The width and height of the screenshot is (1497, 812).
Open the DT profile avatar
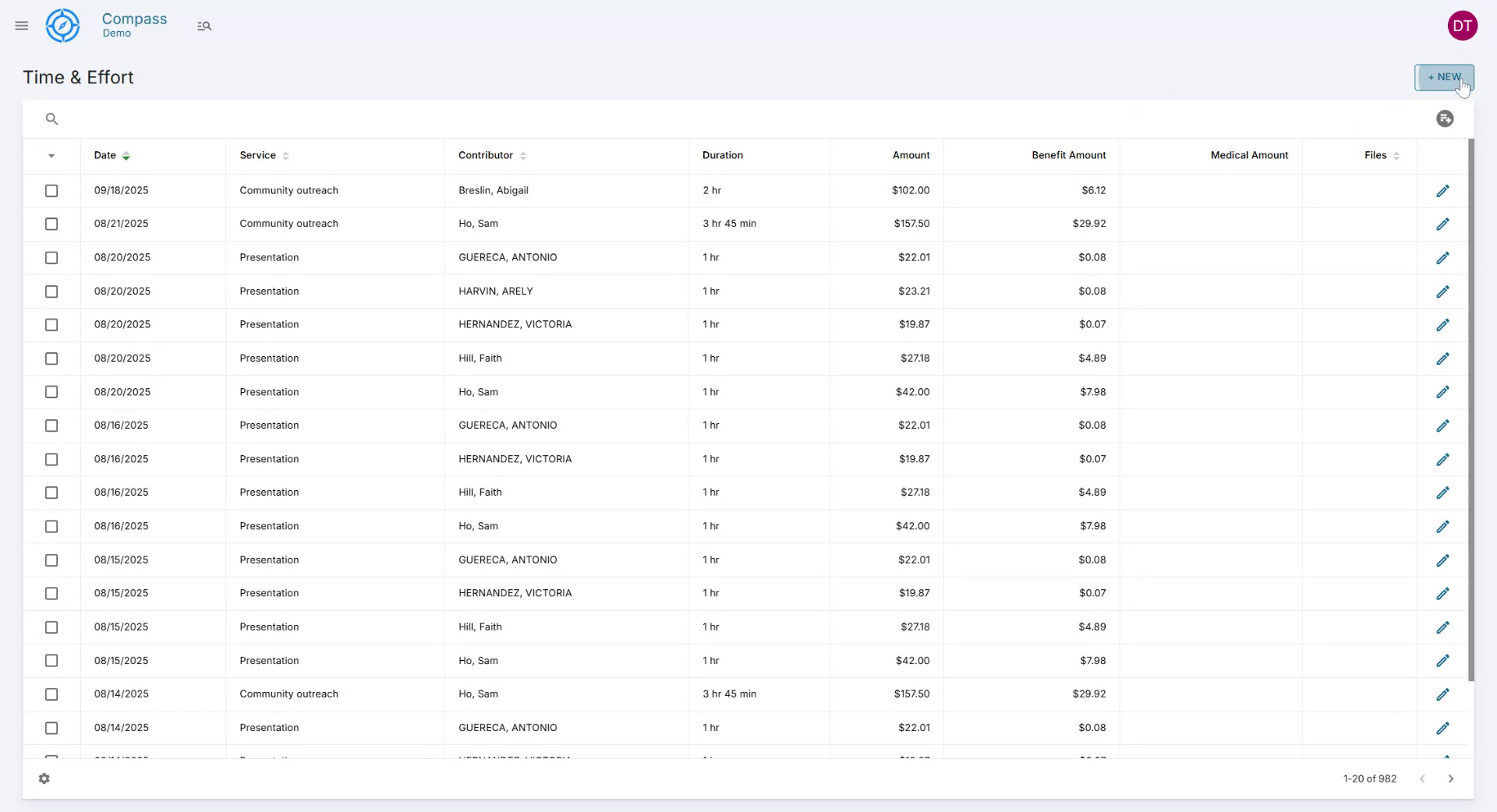(x=1463, y=25)
